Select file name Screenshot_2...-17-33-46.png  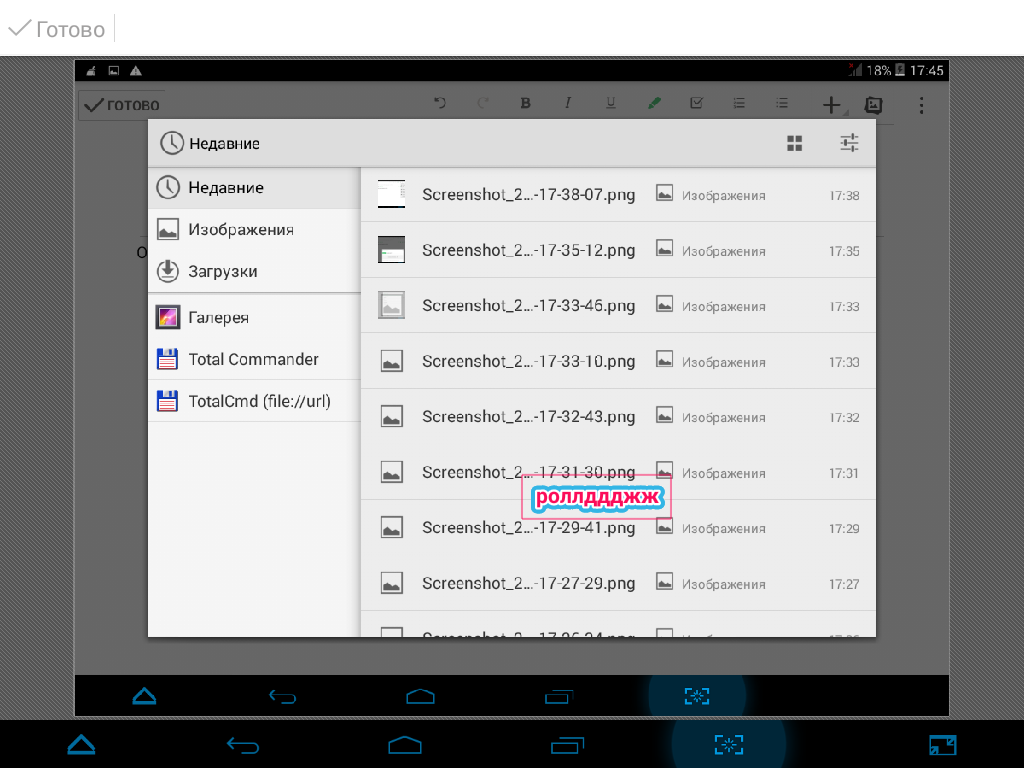click(528, 306)
